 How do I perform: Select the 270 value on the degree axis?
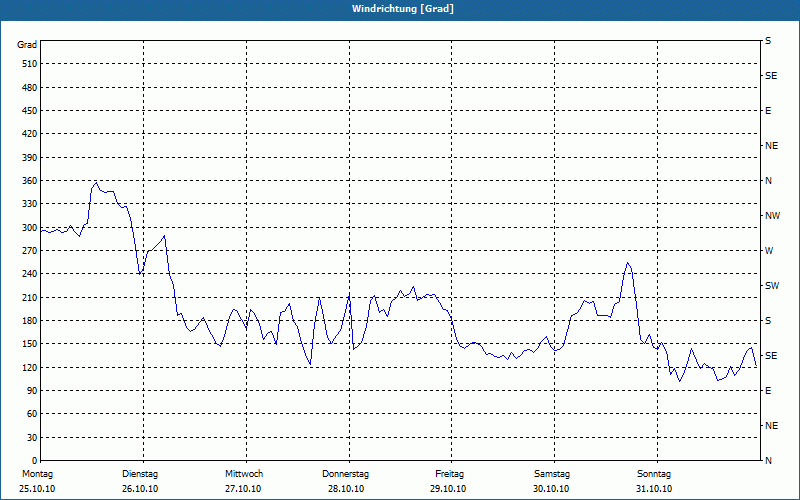[x=30, y=251]
